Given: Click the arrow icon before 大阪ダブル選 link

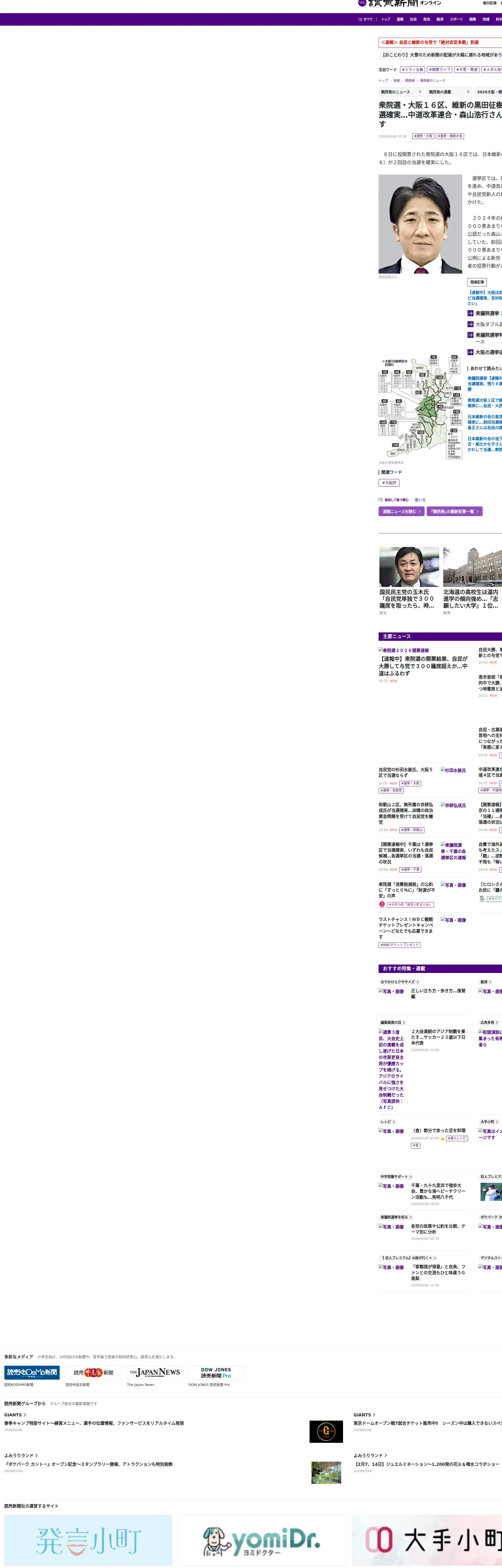Looking at the screenshot, I should (x=470, y=324).
